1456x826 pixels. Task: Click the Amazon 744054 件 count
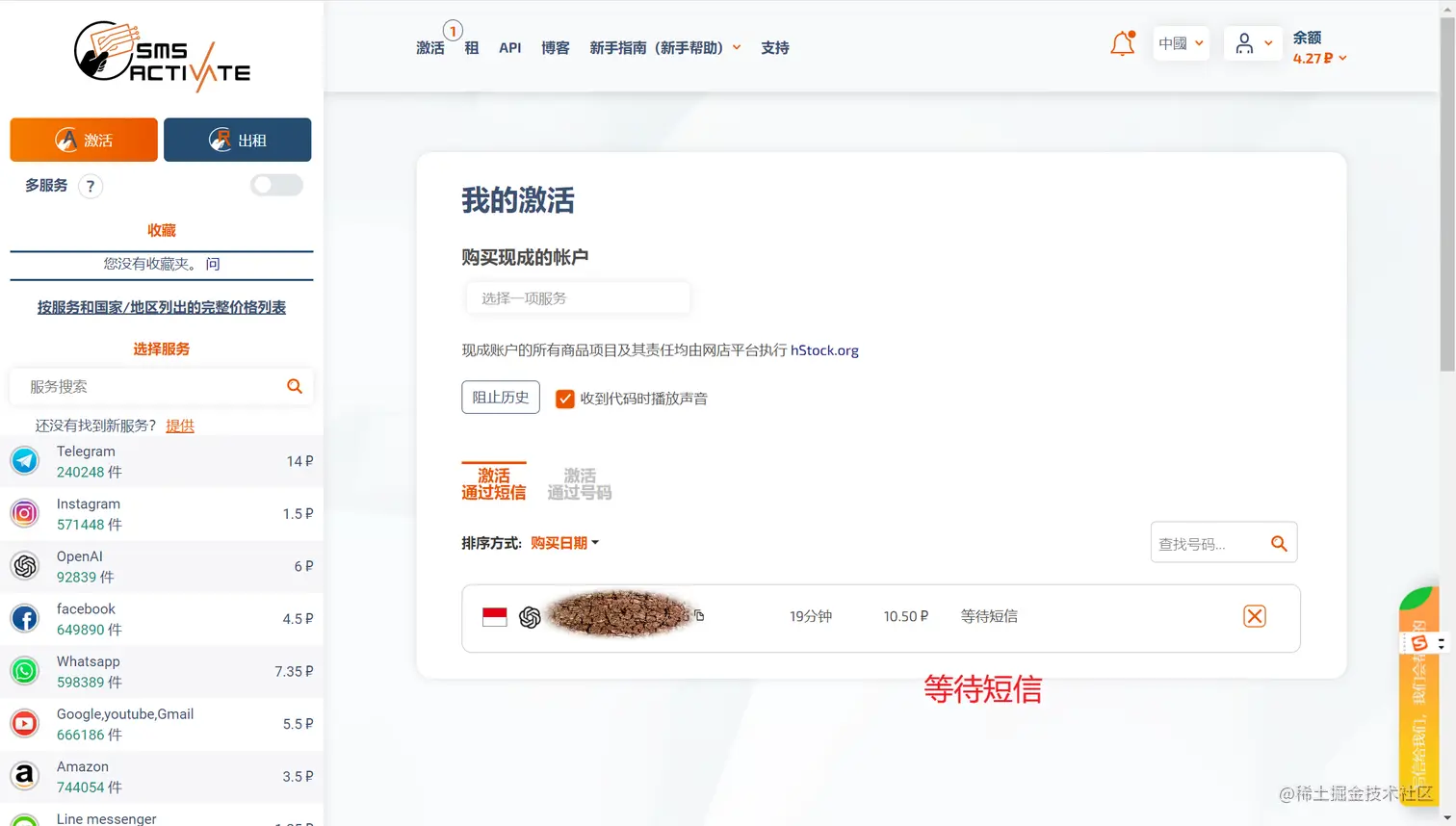(x=90, y=787)
